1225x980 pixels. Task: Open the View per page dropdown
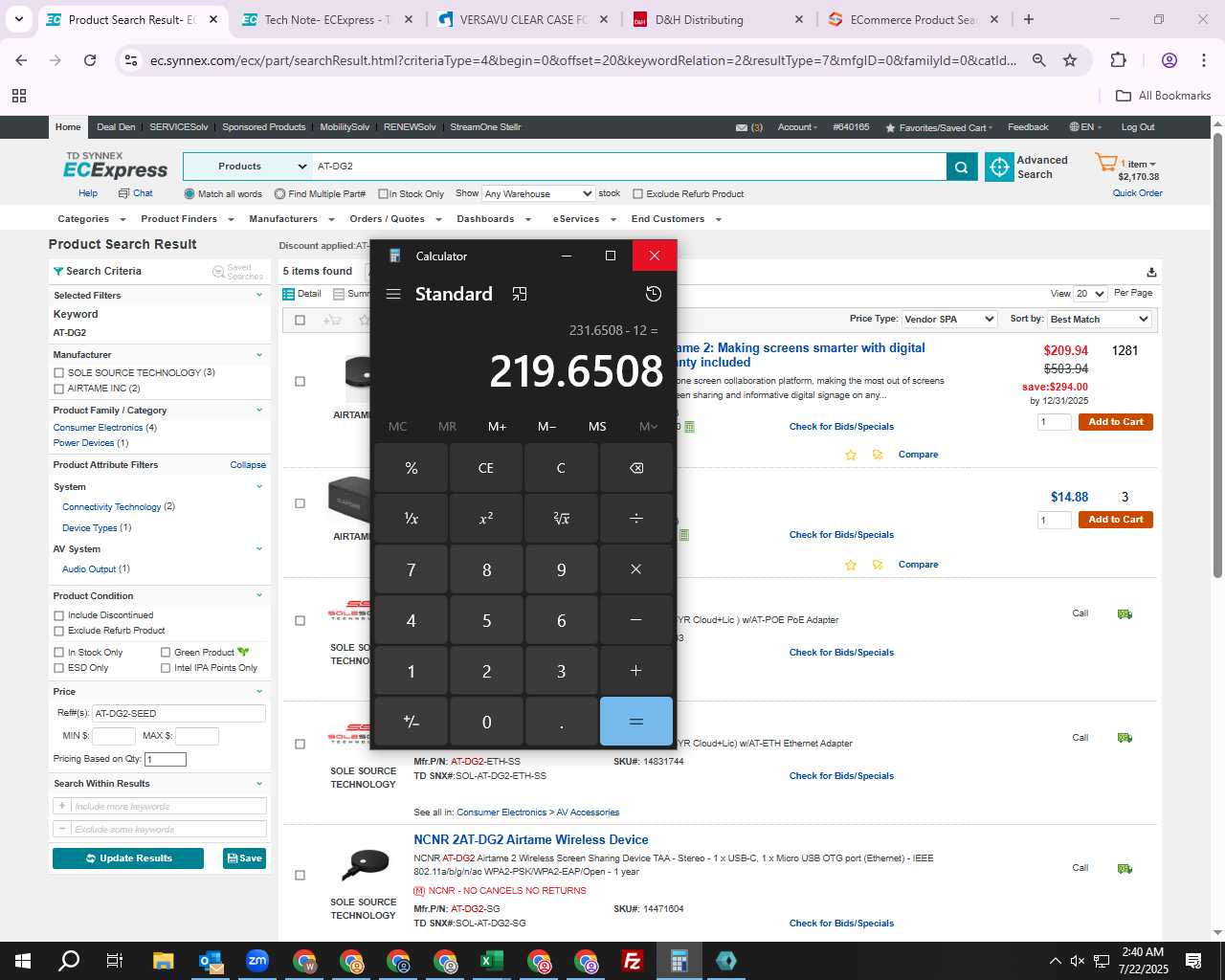click(1090, 294)
